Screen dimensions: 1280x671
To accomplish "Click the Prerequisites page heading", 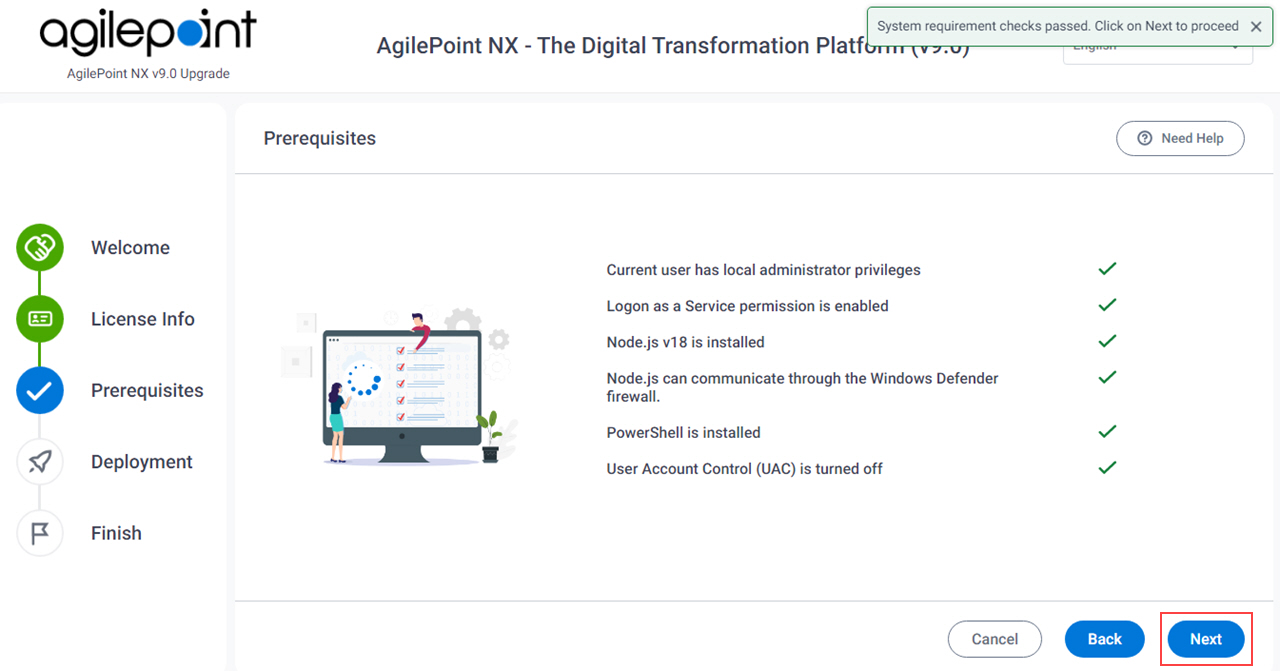I will (x=320, y=138).
